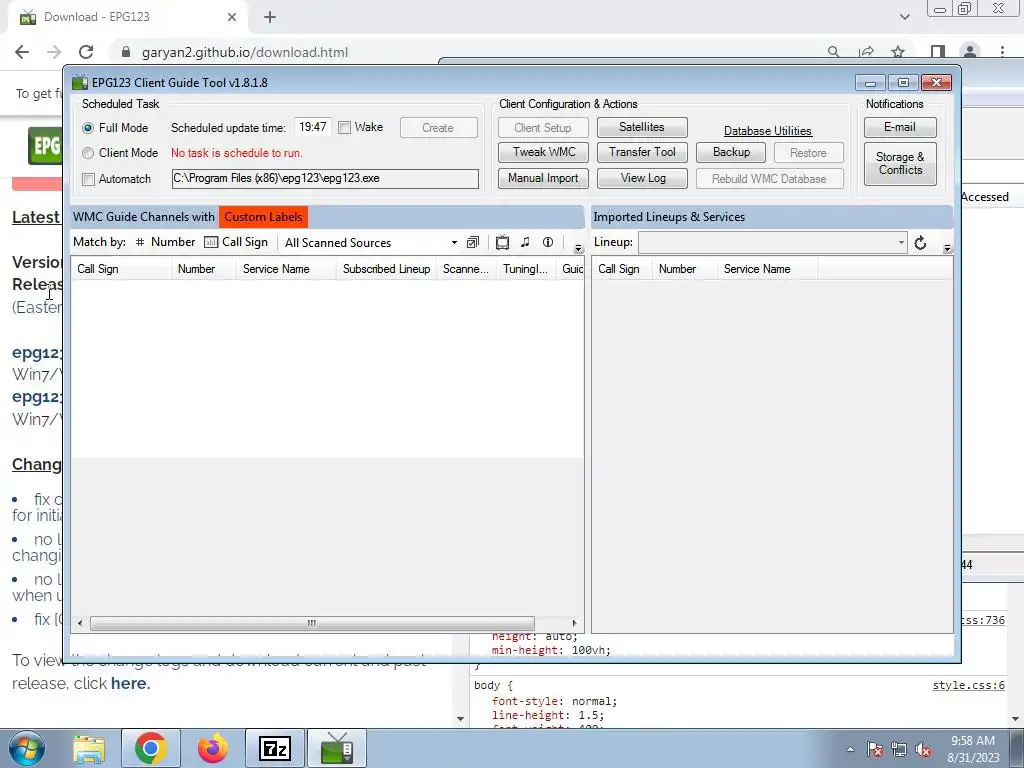Open Chrome profile avatar
This screenshot has height=768, width=1024.
pyautogui.click(x=970, y=52)
